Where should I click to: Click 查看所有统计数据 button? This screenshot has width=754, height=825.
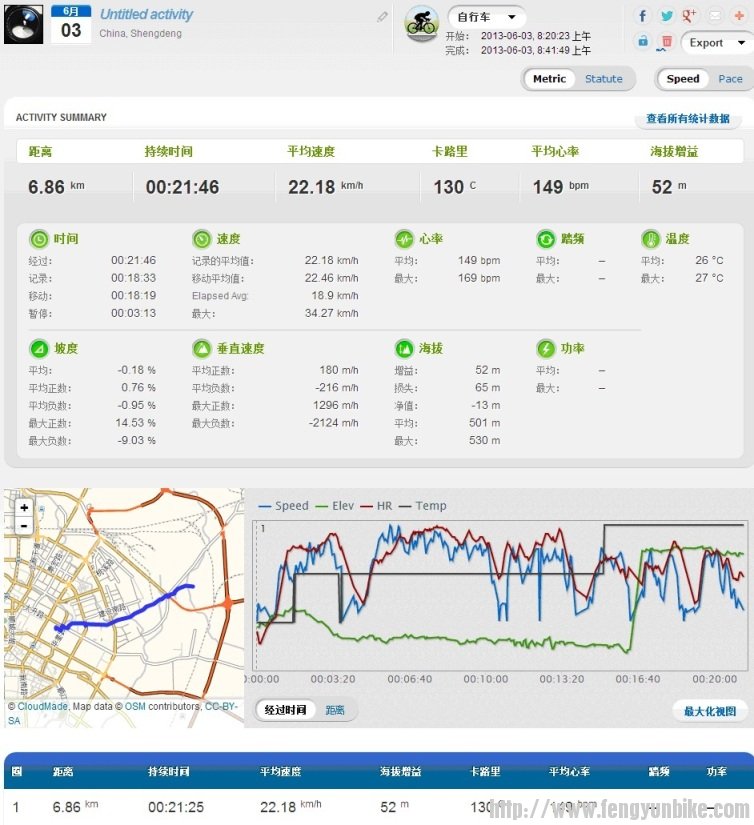[687, 119]
